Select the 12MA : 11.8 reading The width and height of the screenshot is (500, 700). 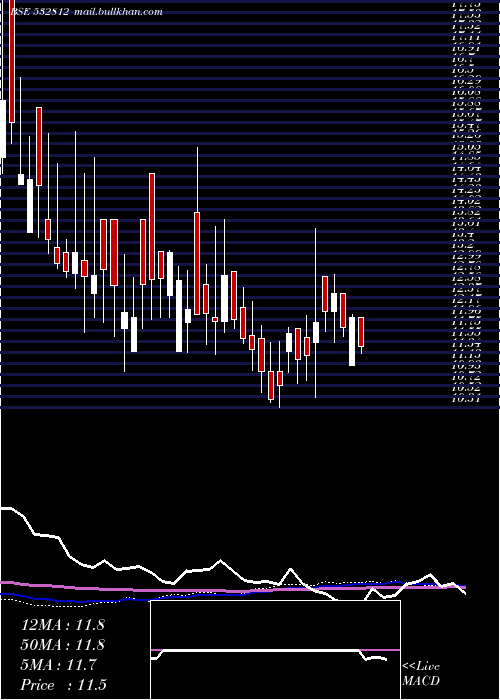tap(62, 625)
